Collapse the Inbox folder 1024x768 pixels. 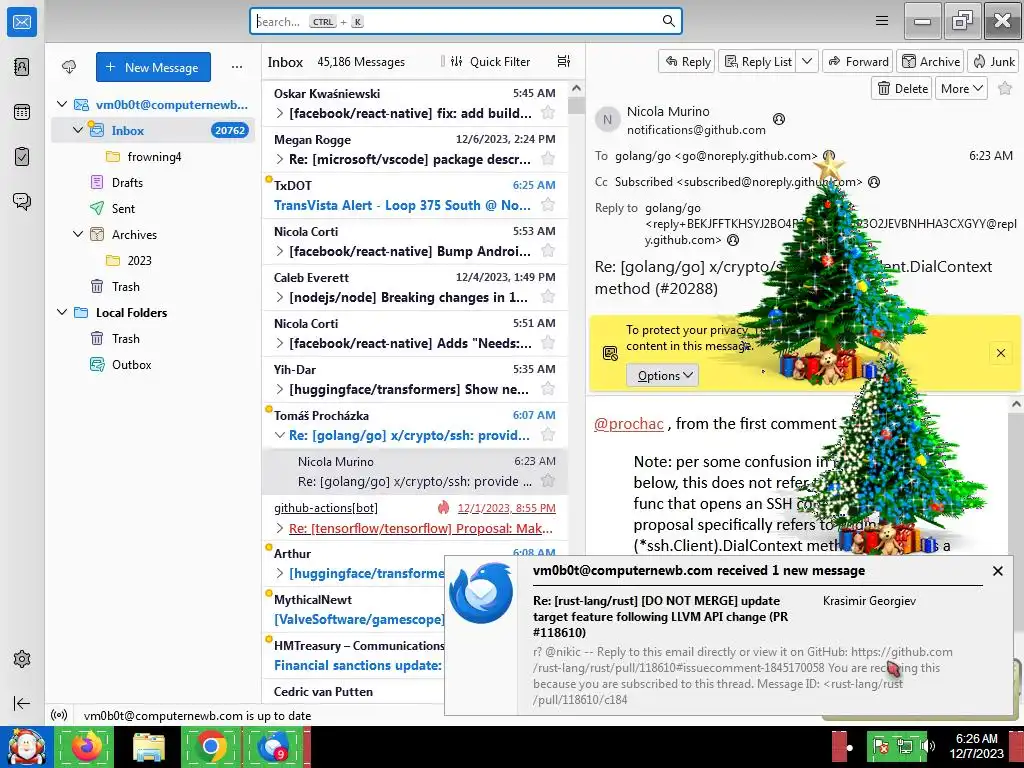[x=78, y=130]
